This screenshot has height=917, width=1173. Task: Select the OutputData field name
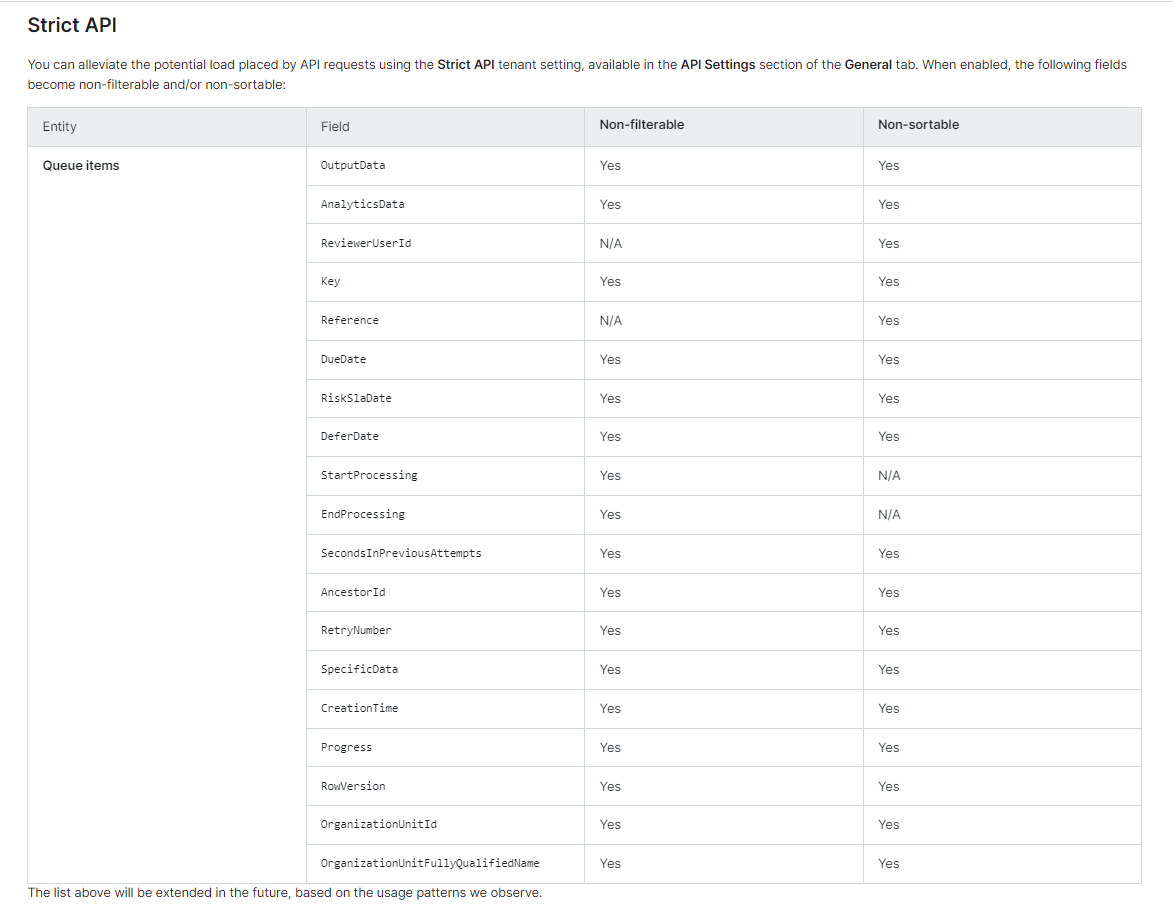pos(352,165)
